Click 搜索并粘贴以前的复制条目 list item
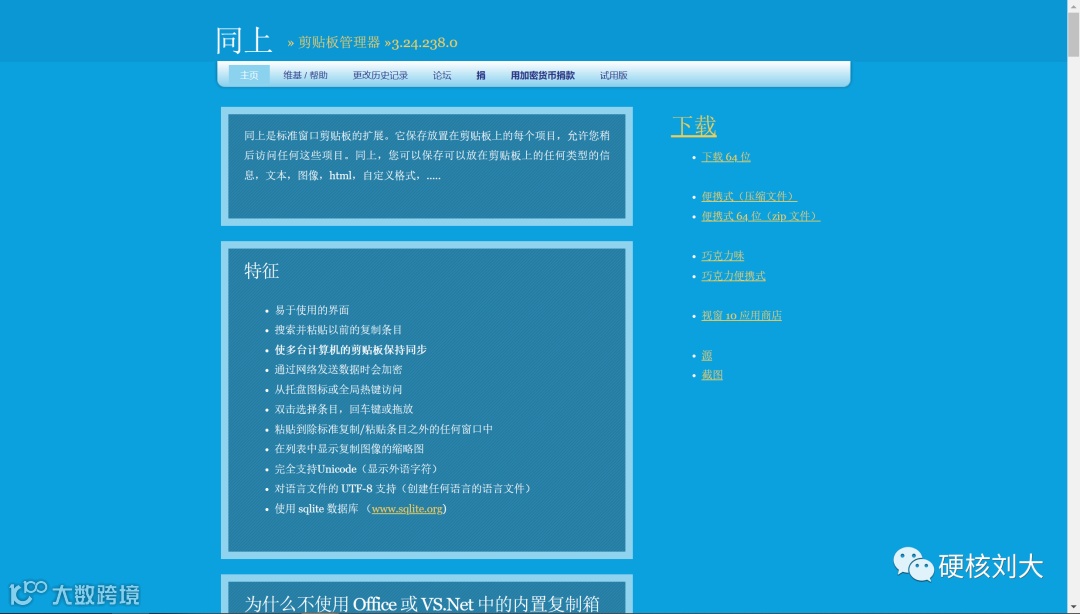The height and width of the screenshot is (614, 1080). pos(338,330)
